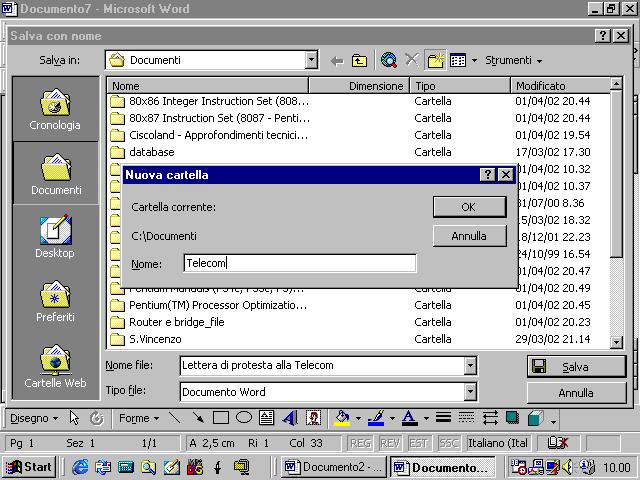Select the Documenti place in sidebar
The width and height of the screenshot is (640, 480).
point(56,174)
